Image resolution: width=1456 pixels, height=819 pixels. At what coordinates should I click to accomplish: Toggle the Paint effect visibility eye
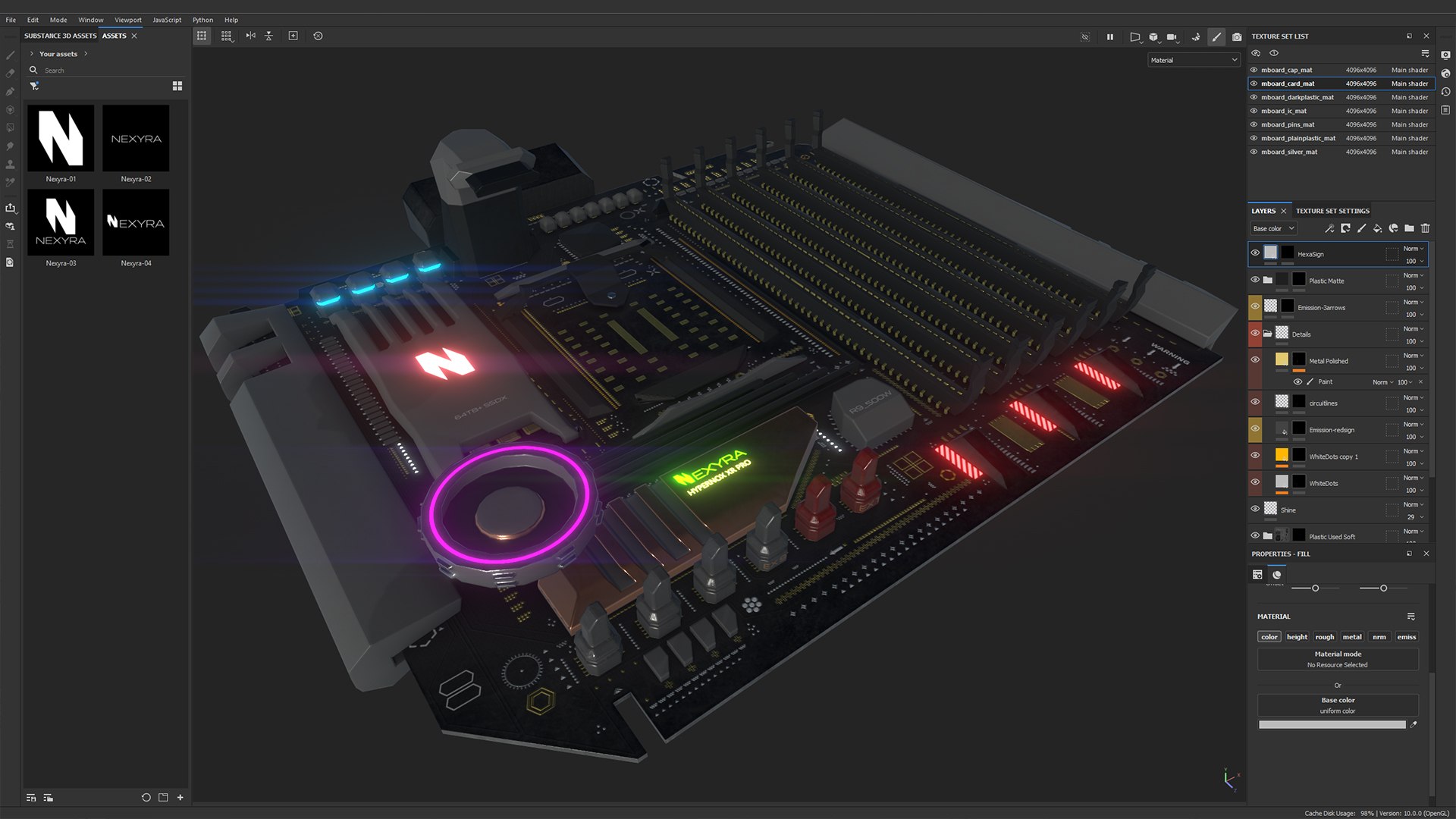coord(1298,381)
